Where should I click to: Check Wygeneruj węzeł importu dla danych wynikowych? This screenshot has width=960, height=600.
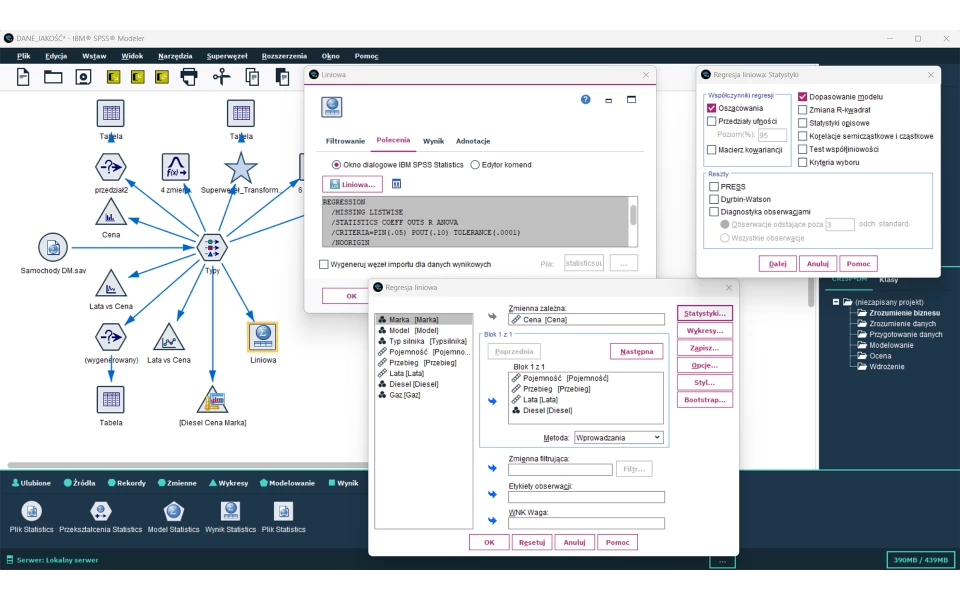[324, 264]
